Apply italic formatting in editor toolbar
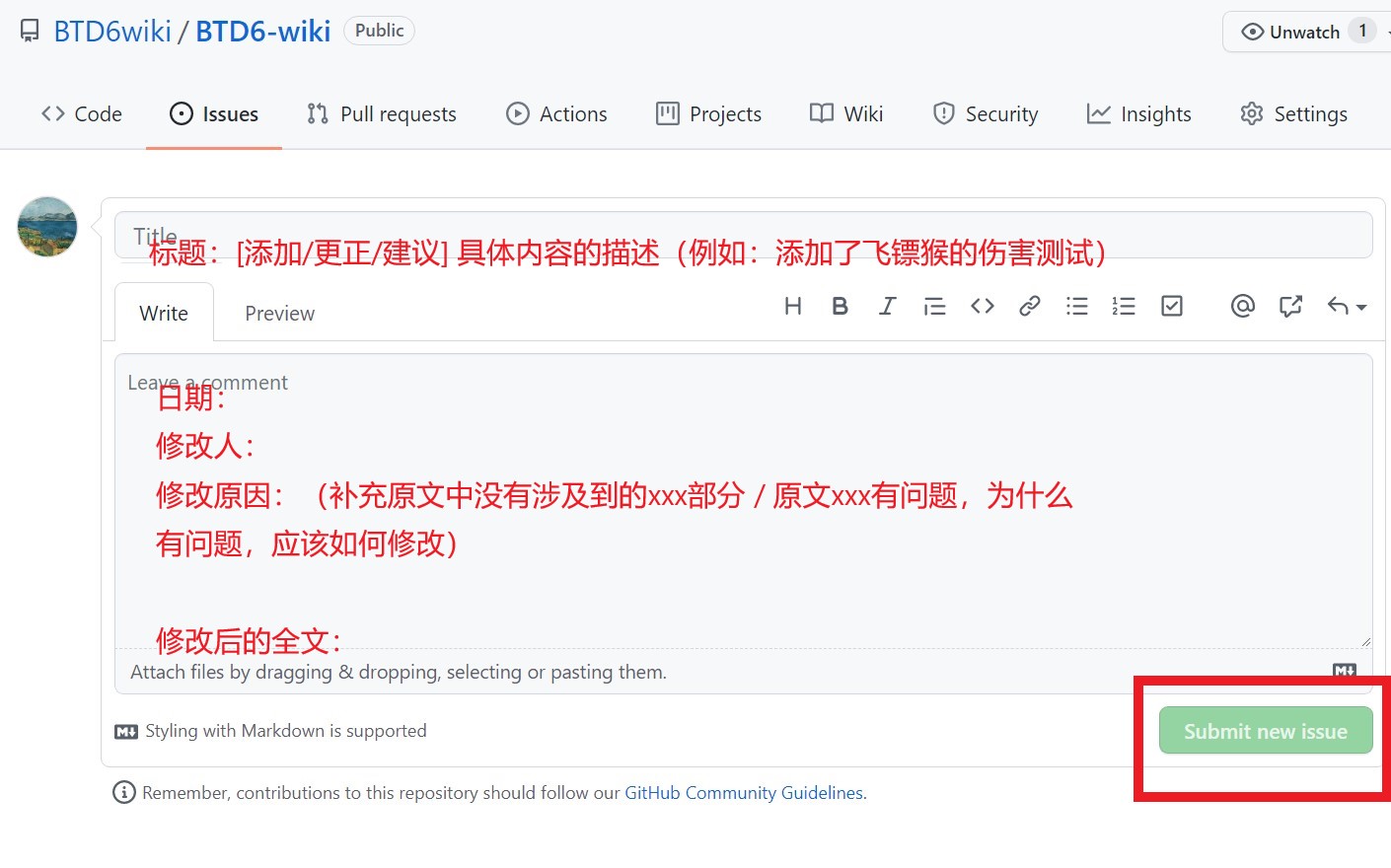The width and height of the screenshot is (1391, 868). pyautogui.click(x=887, y=306)
